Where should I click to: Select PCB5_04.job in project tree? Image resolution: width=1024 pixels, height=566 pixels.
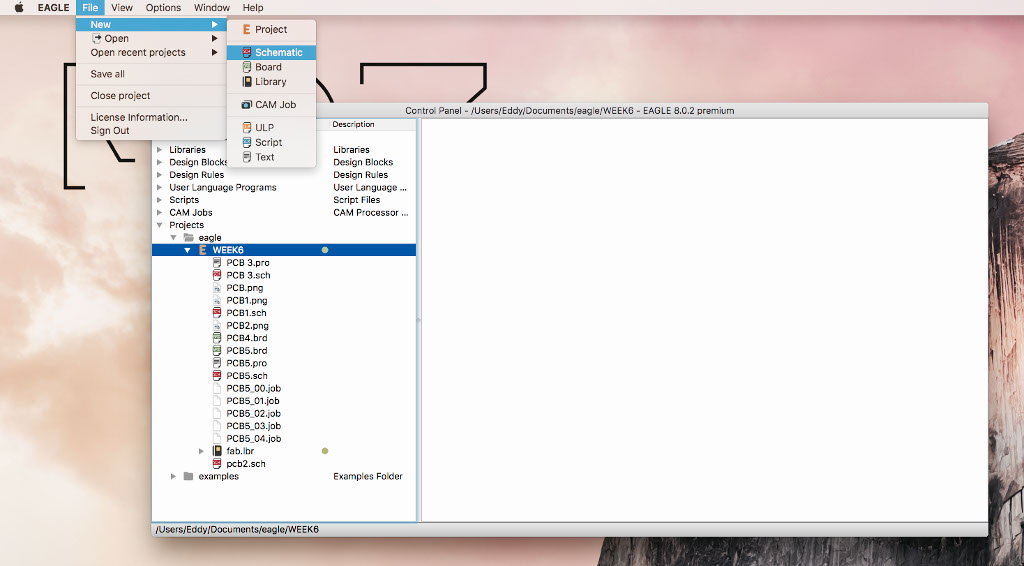click(253, 439)
